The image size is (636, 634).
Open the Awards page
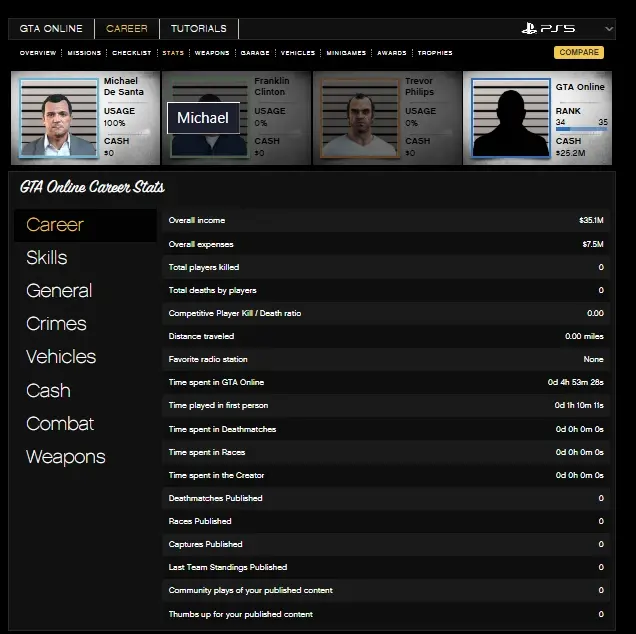click(392, 53)
